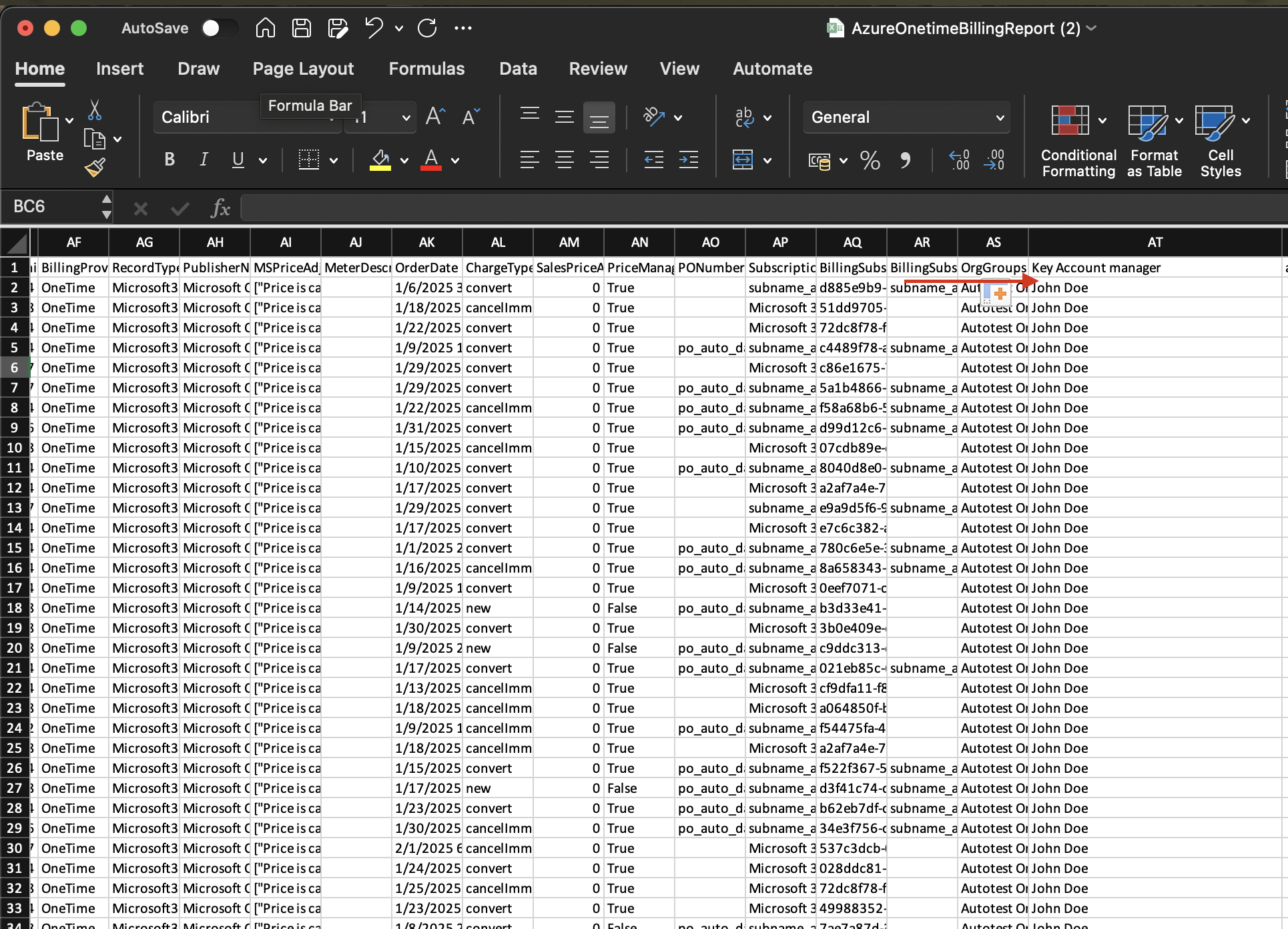Screen dimensions: 1288x929
Task: Increase the font size with the Grow Font icon
Action: click(x=434, y=117)
